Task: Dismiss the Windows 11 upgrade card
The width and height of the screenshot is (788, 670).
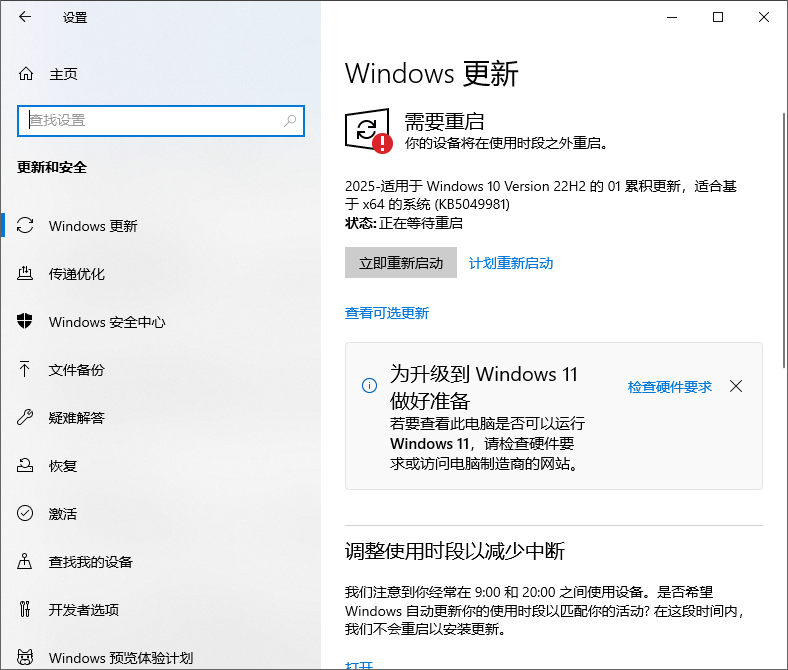Action: [x=736, y=386]
